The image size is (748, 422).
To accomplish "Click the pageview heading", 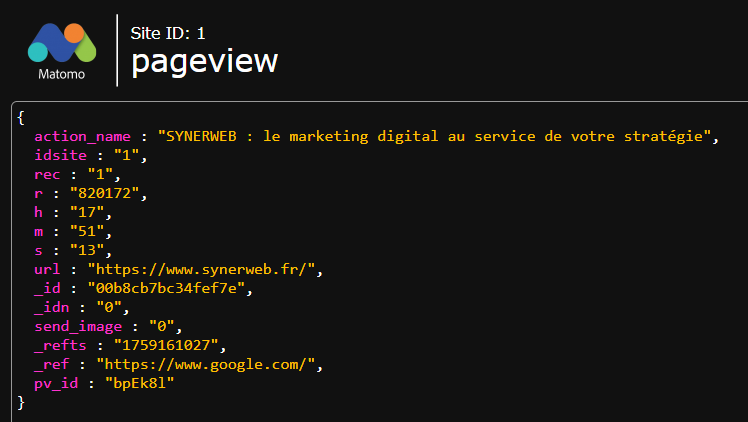I will click(204, 62).
